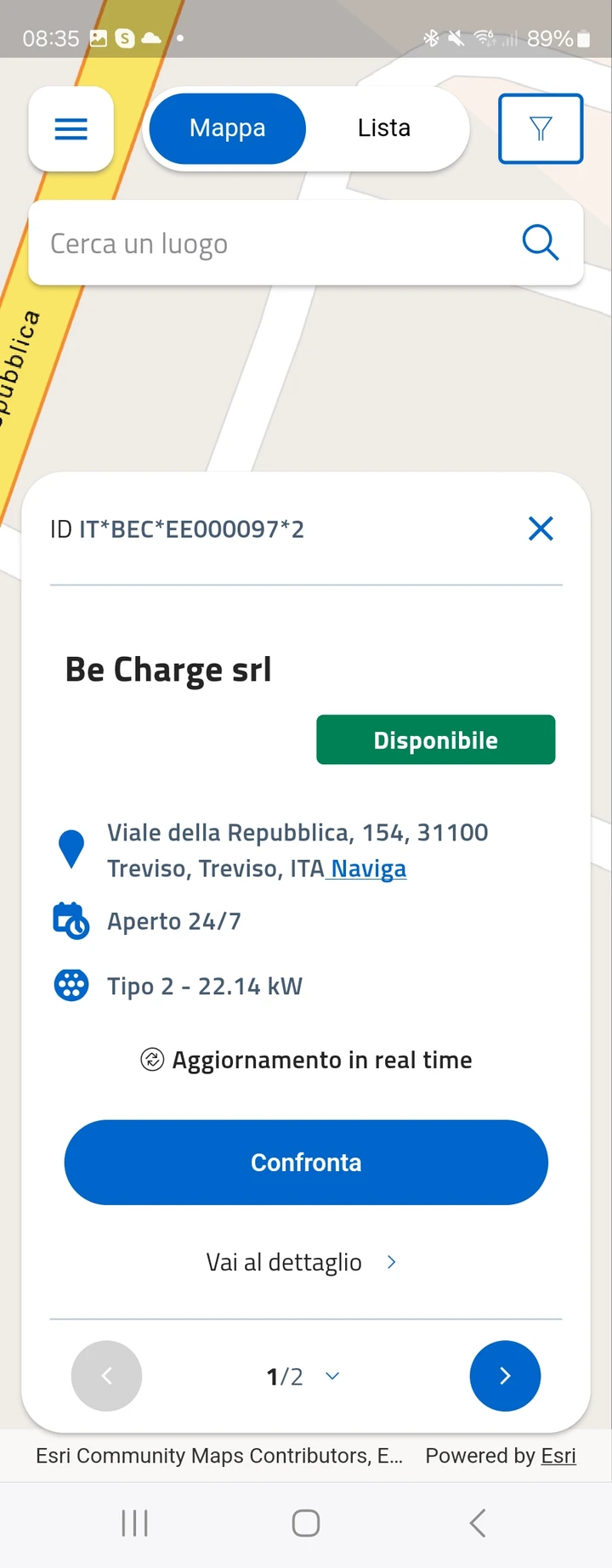Go to next charging point

point(505,1376)
